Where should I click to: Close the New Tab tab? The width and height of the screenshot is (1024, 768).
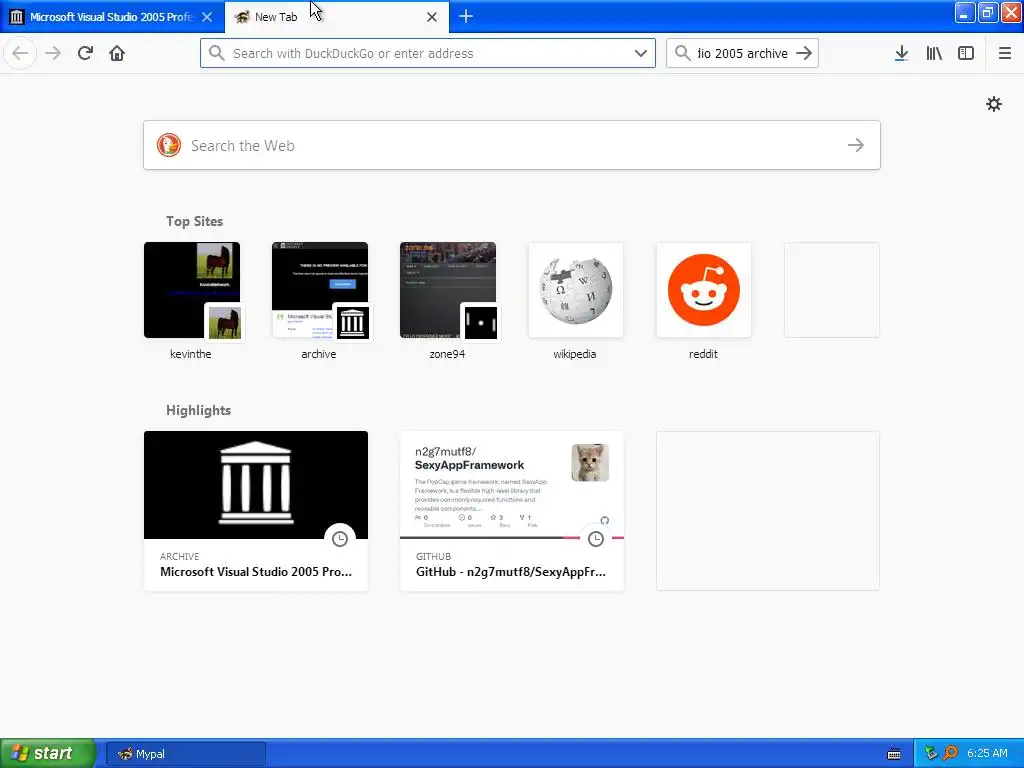click(432, 17)
